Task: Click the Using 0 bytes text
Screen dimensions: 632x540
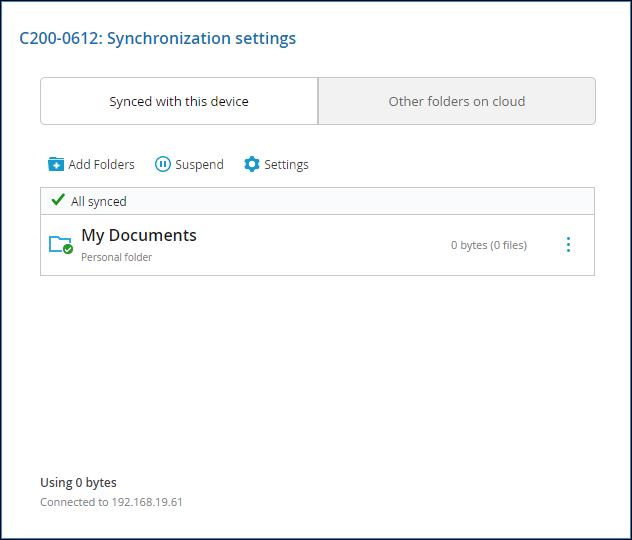Action: point(78,482)
